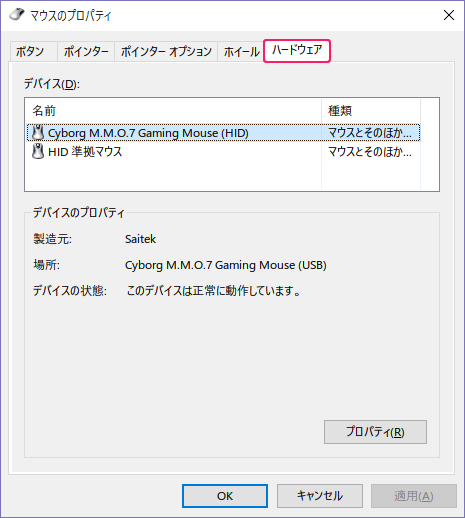The image size is (465, 518).
Task: Click the Cyborg M.M.O.7 mouse device icon
Action: 38,133
